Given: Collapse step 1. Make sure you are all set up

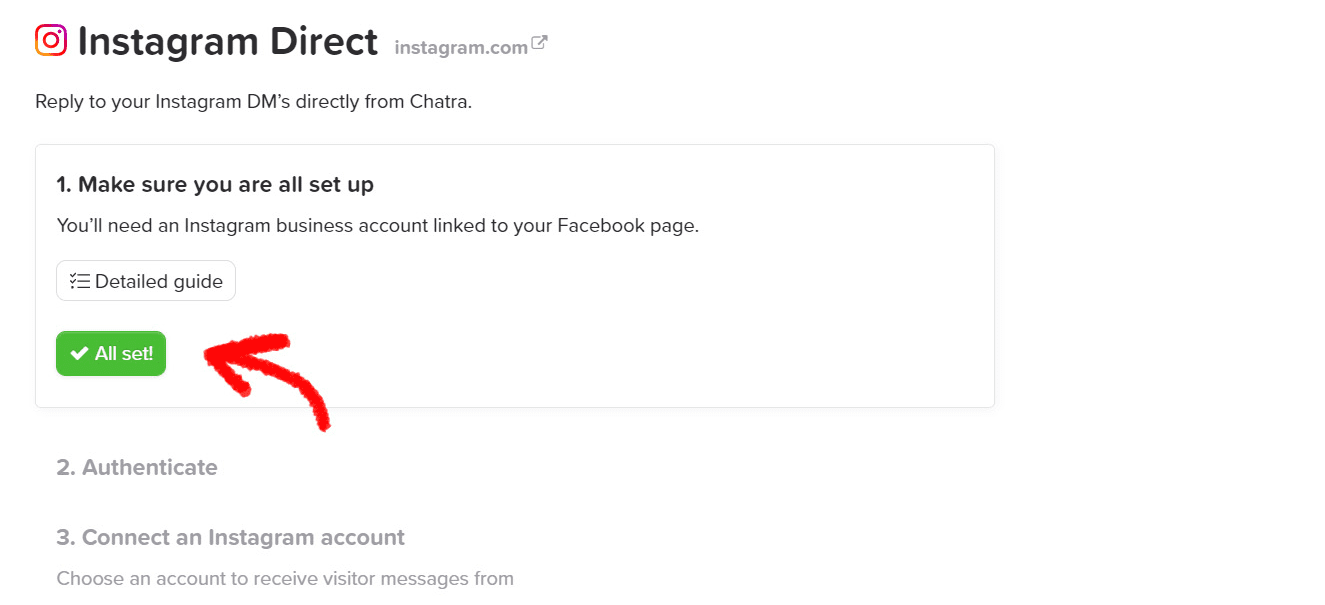Looking at the screenshot, I should 215,184.
